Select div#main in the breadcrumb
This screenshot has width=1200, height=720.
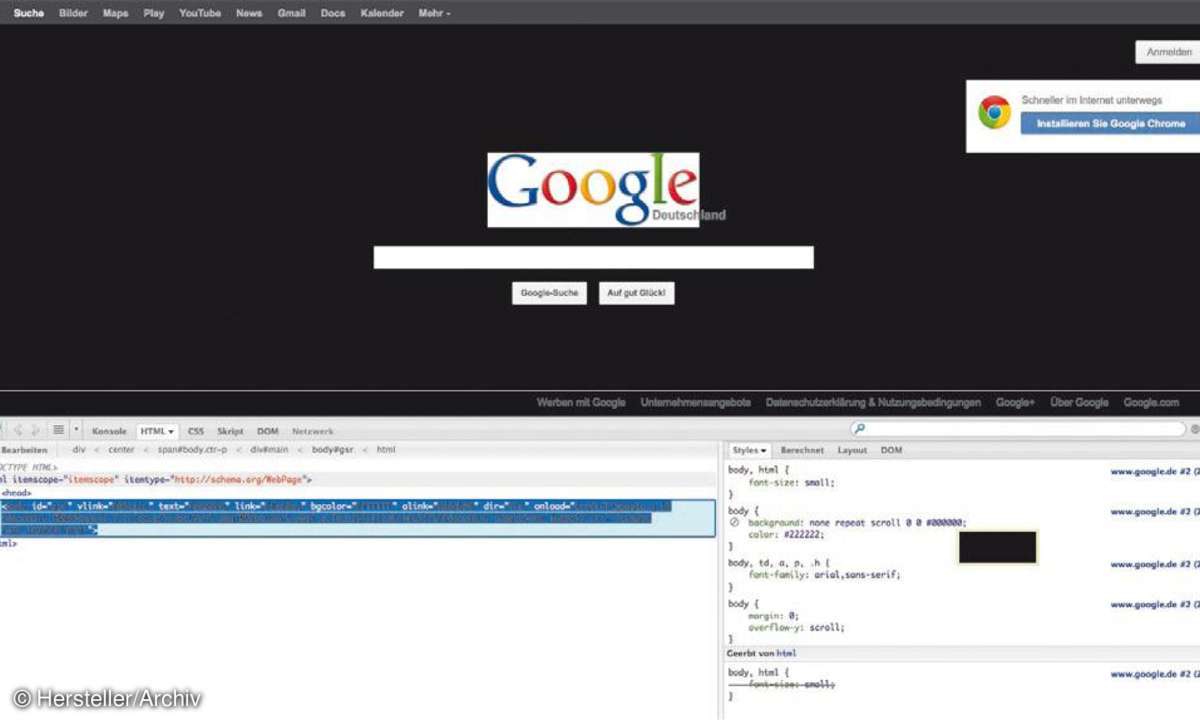pos(269,451)
